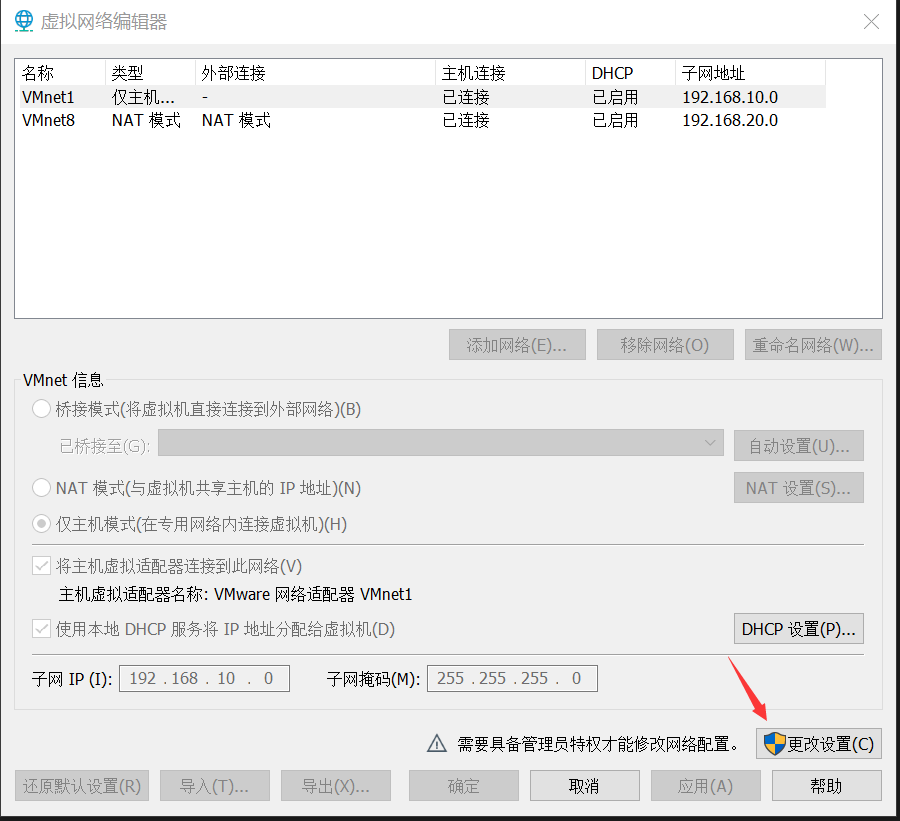Click the 主机连接 column header
The height and width of the screenshot is (821, 900).
(510, 73)
